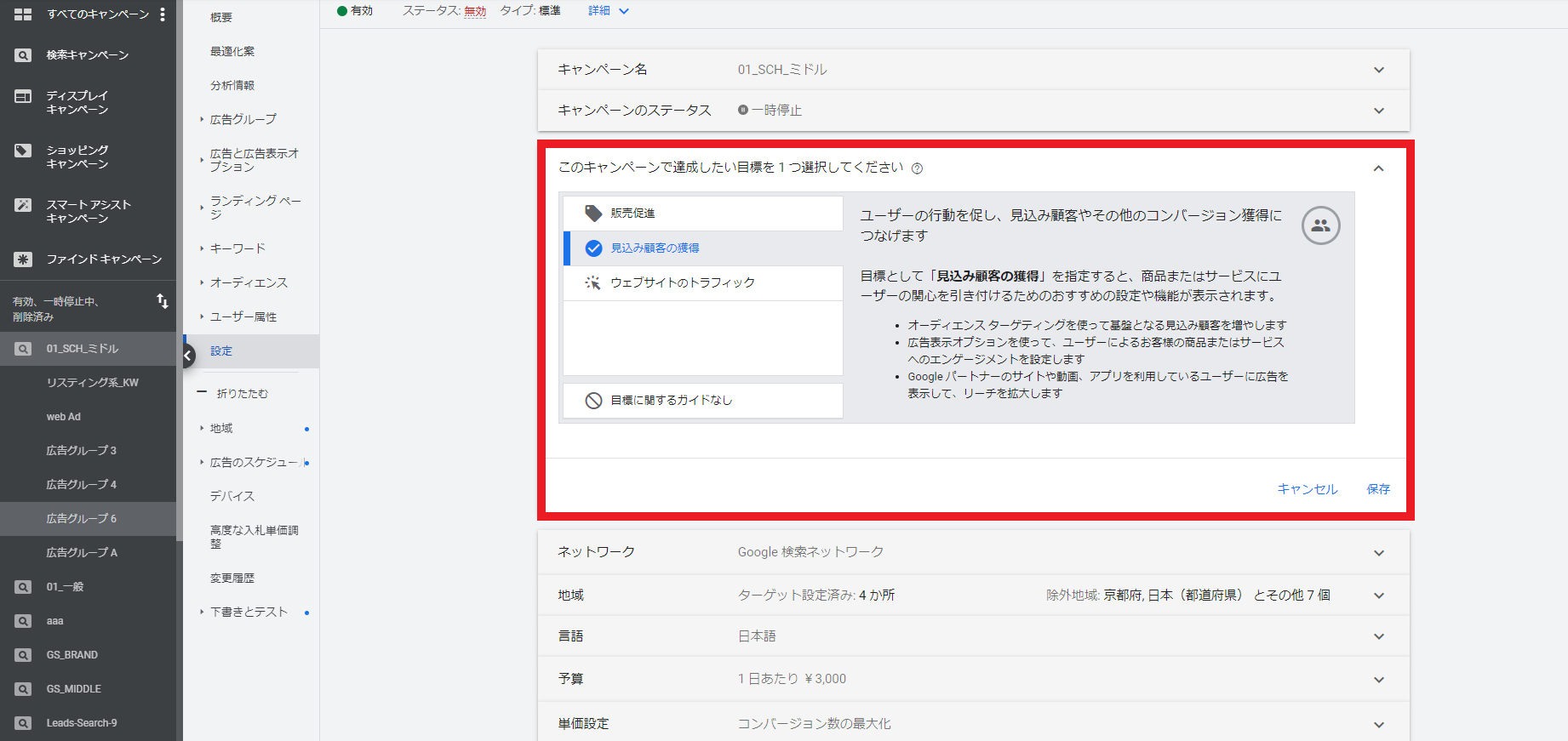Click the スマートアシストキャンペーン wand icon

click(x=23, y=205)
